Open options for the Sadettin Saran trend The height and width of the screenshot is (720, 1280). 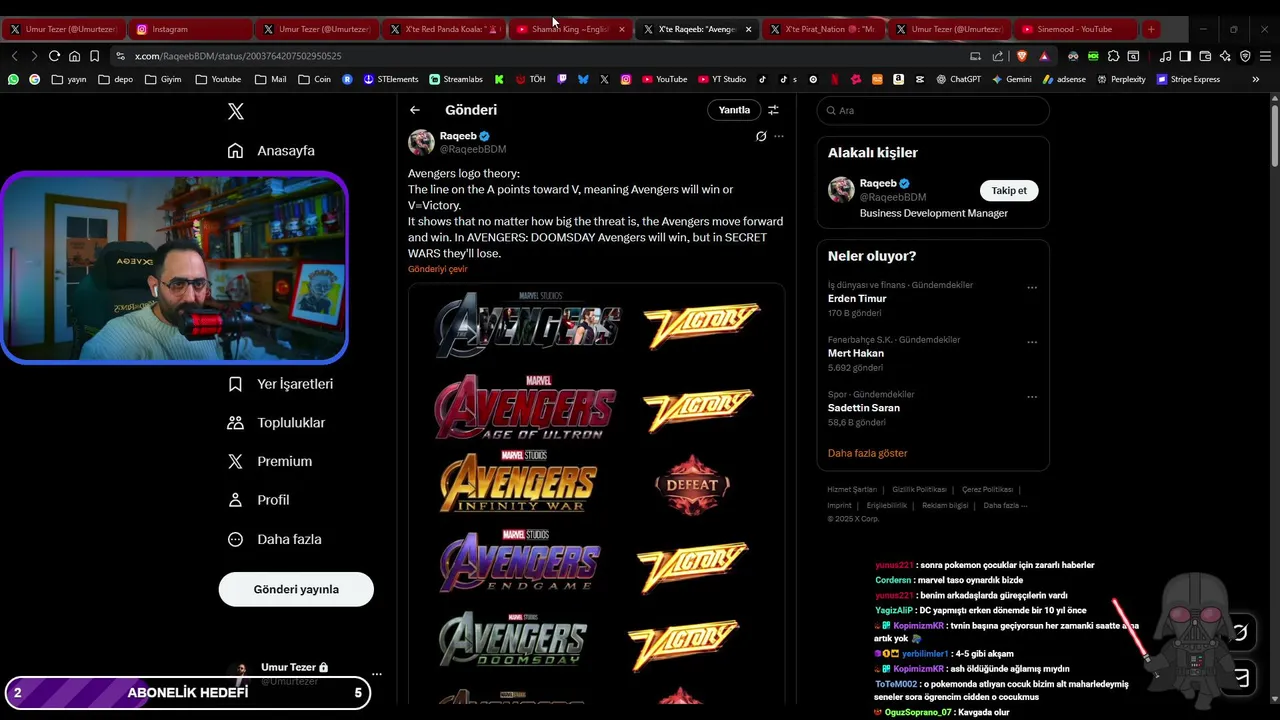click(x=1032, y=397)
